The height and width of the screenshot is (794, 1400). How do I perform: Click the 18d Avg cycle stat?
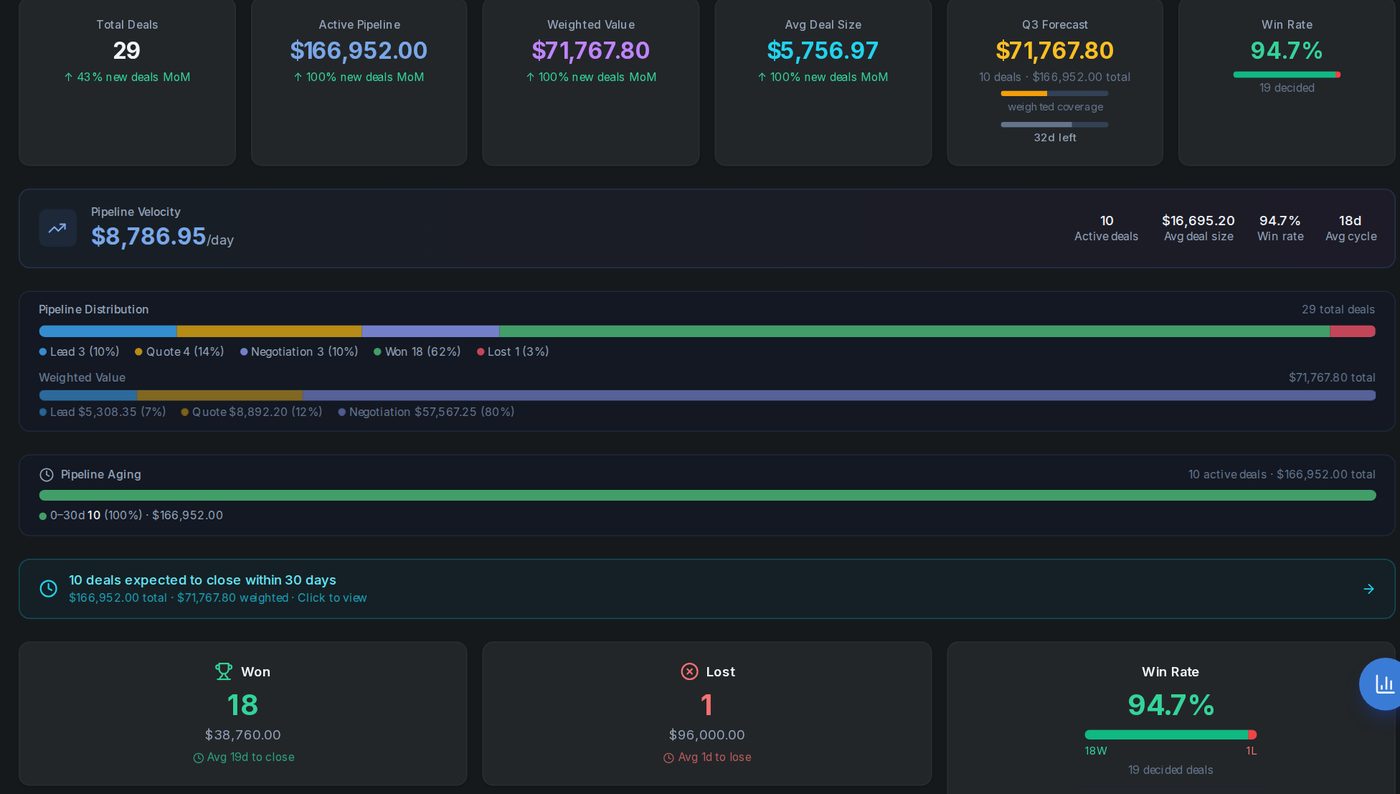(x=1351, y=228)
